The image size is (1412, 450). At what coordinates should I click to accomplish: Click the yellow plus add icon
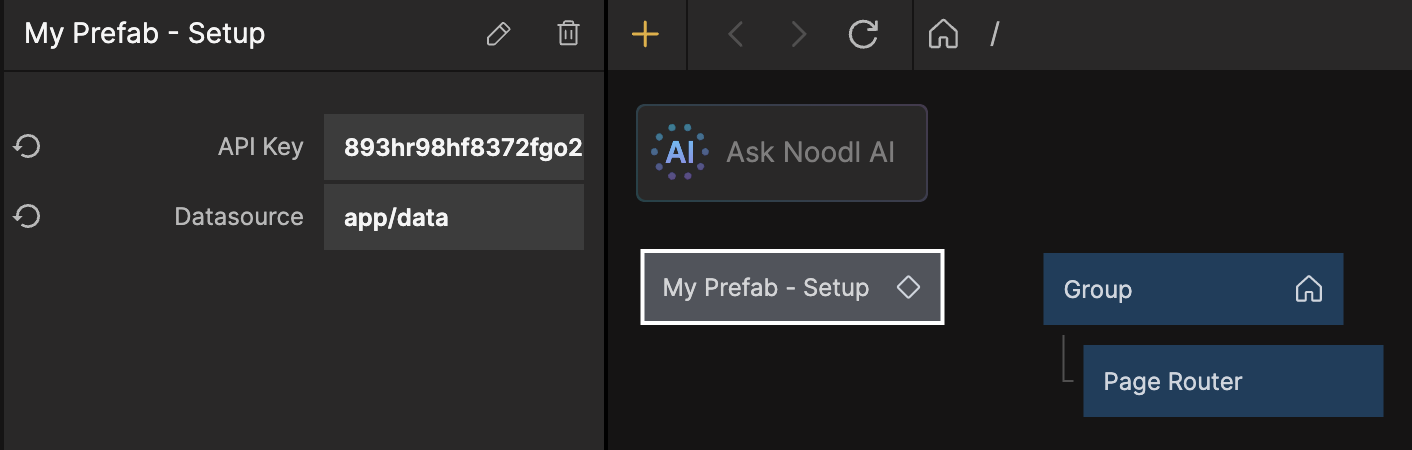[x=646, y=35]
